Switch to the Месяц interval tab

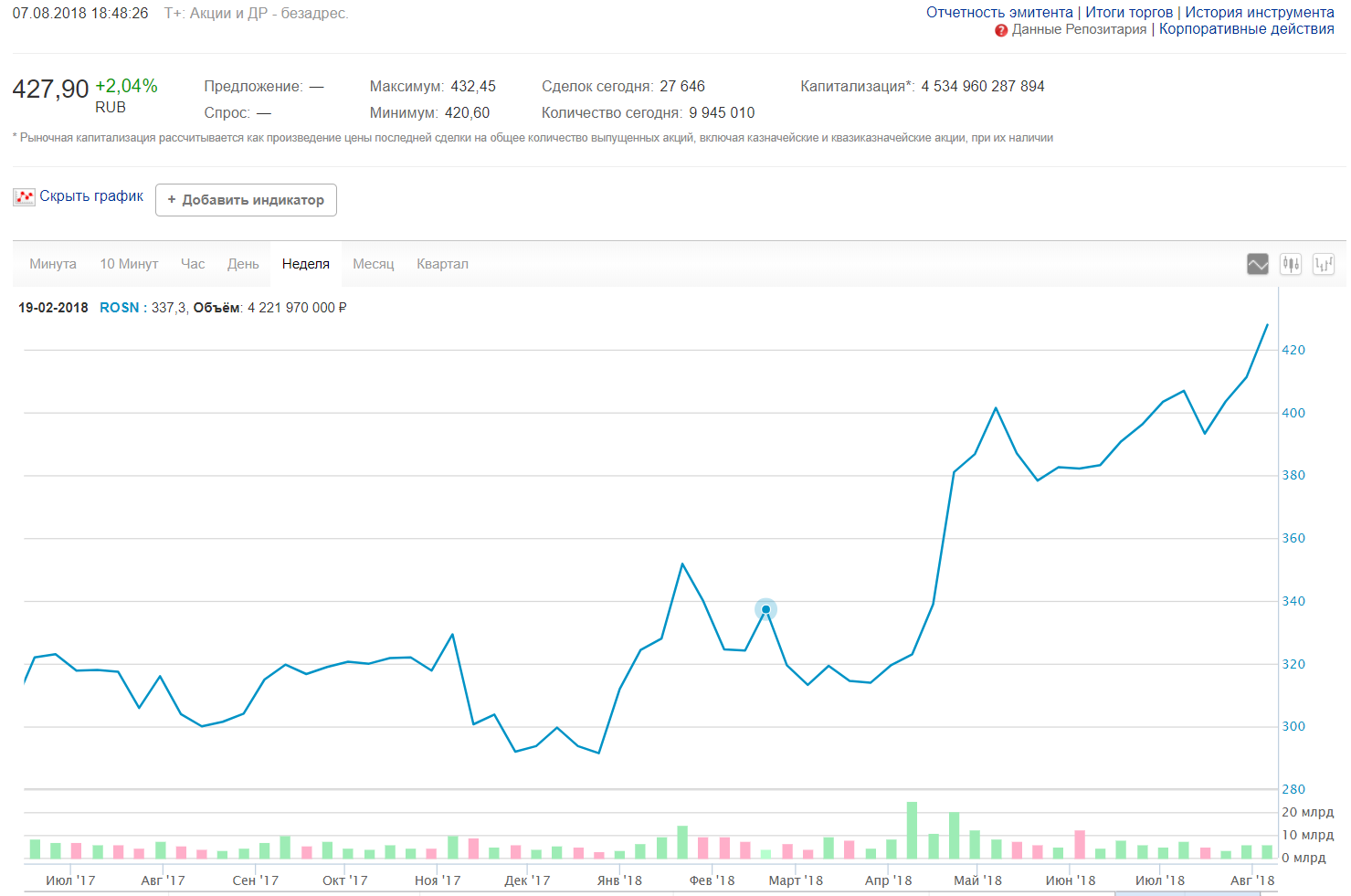point(373,264)
